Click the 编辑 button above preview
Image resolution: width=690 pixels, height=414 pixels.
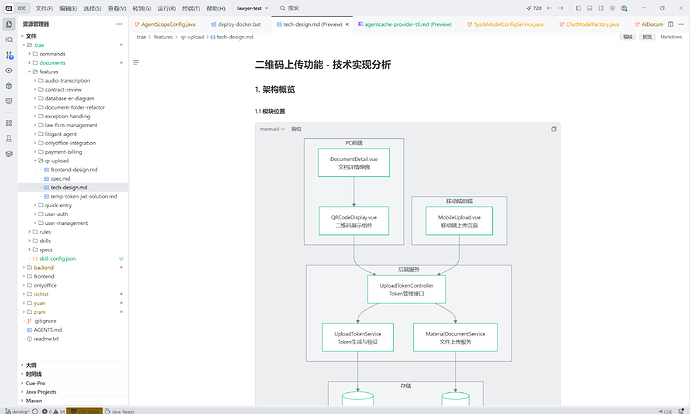point(628,37)
